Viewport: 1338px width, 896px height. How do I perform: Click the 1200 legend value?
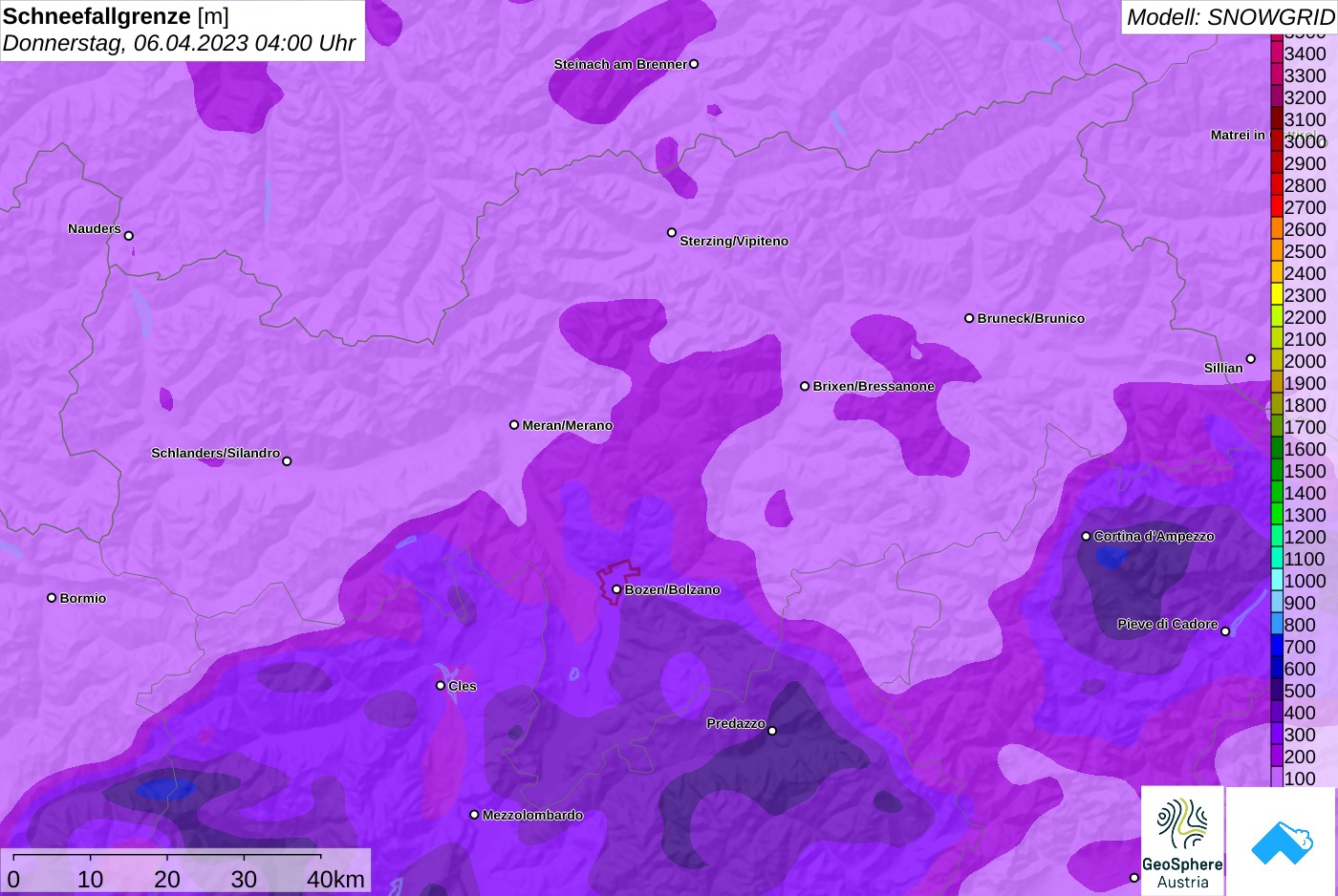tap(1305, 537)
